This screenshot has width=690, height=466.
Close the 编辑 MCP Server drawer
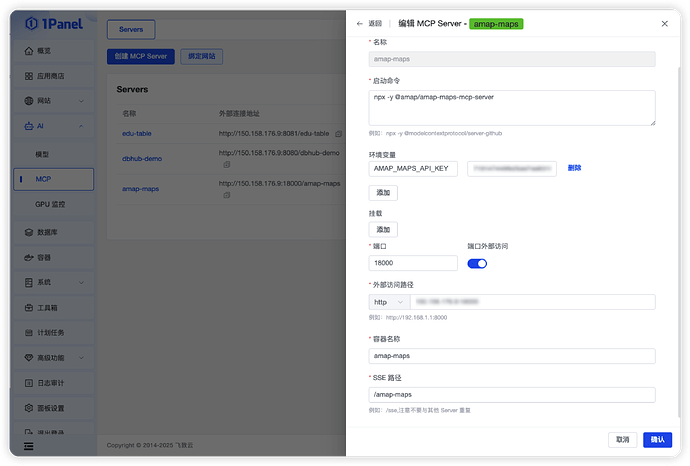click(x=664, y=24)
